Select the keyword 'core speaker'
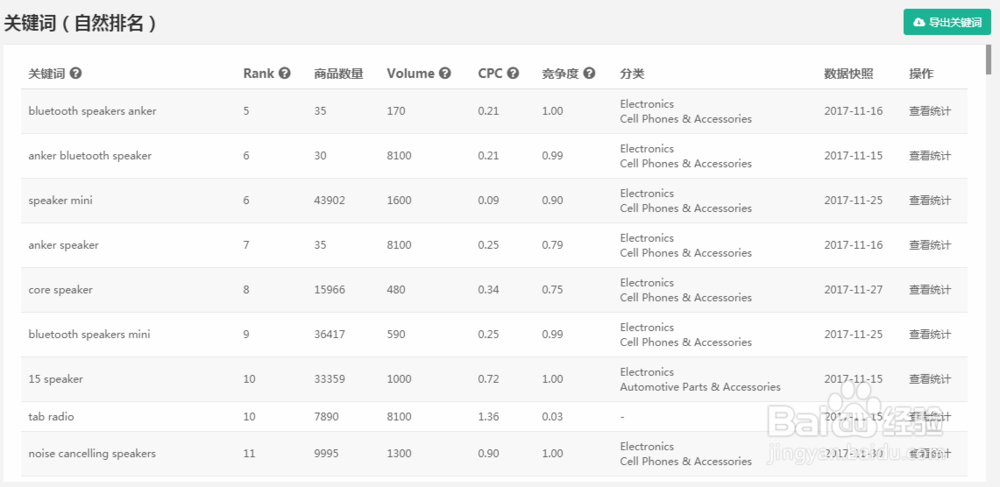This screenshot has width=1000, height=487. click(x=61, y=289)
